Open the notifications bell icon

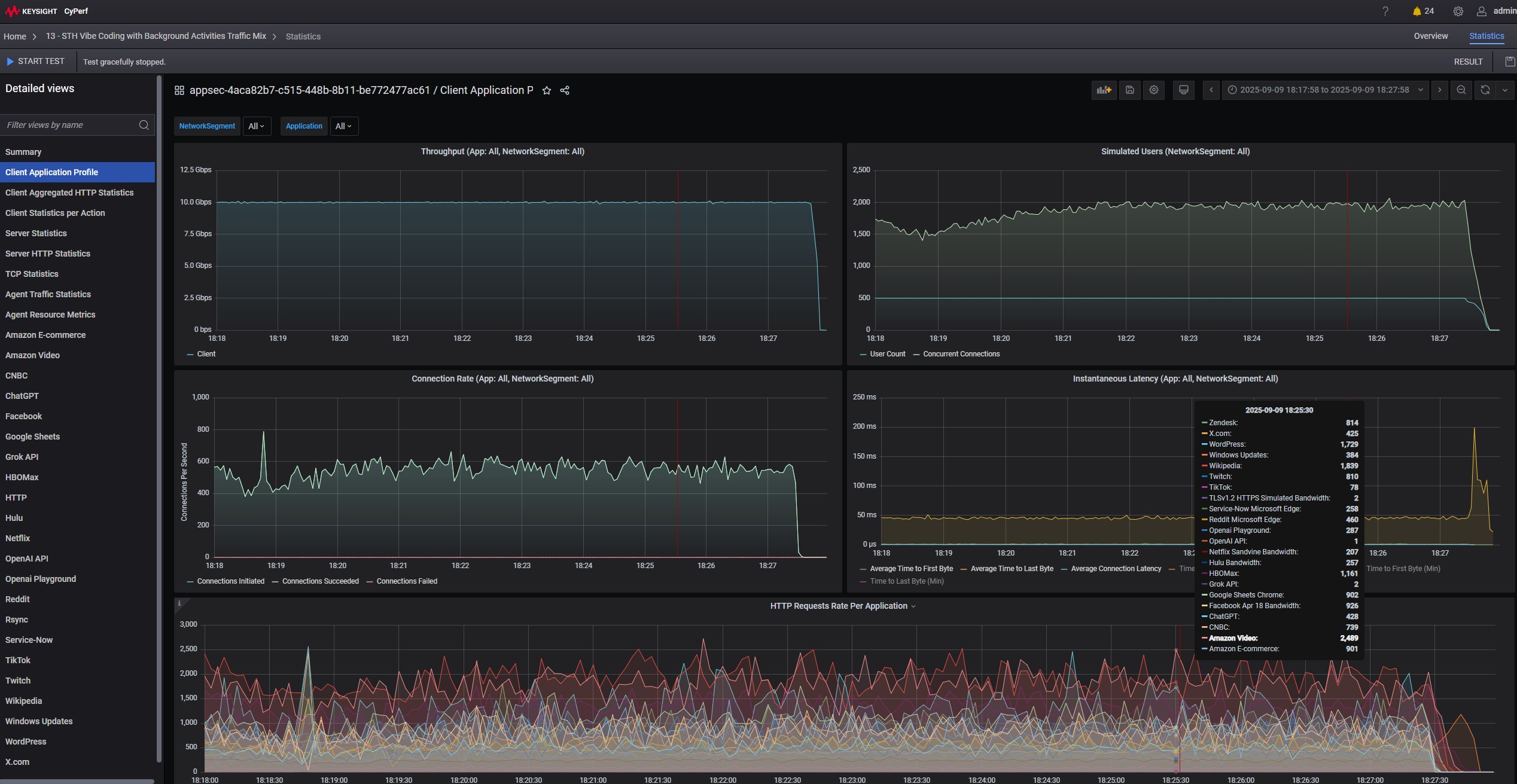pyautogui.click(x=1417, y=11)
